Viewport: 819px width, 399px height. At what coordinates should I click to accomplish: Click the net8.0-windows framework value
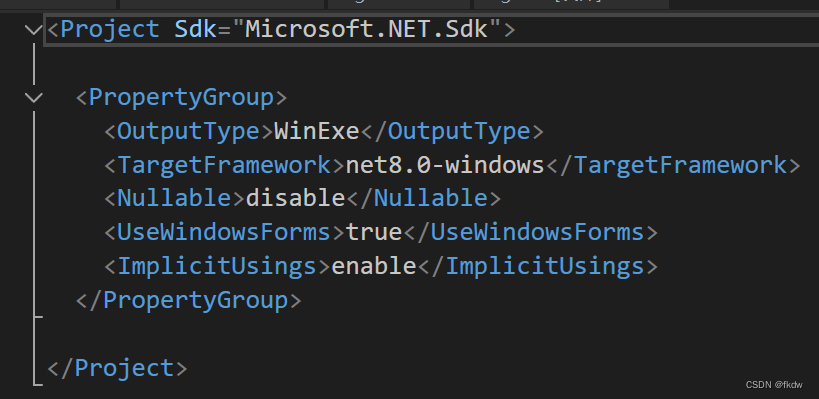pyautogui.click(x=445, y=165)
